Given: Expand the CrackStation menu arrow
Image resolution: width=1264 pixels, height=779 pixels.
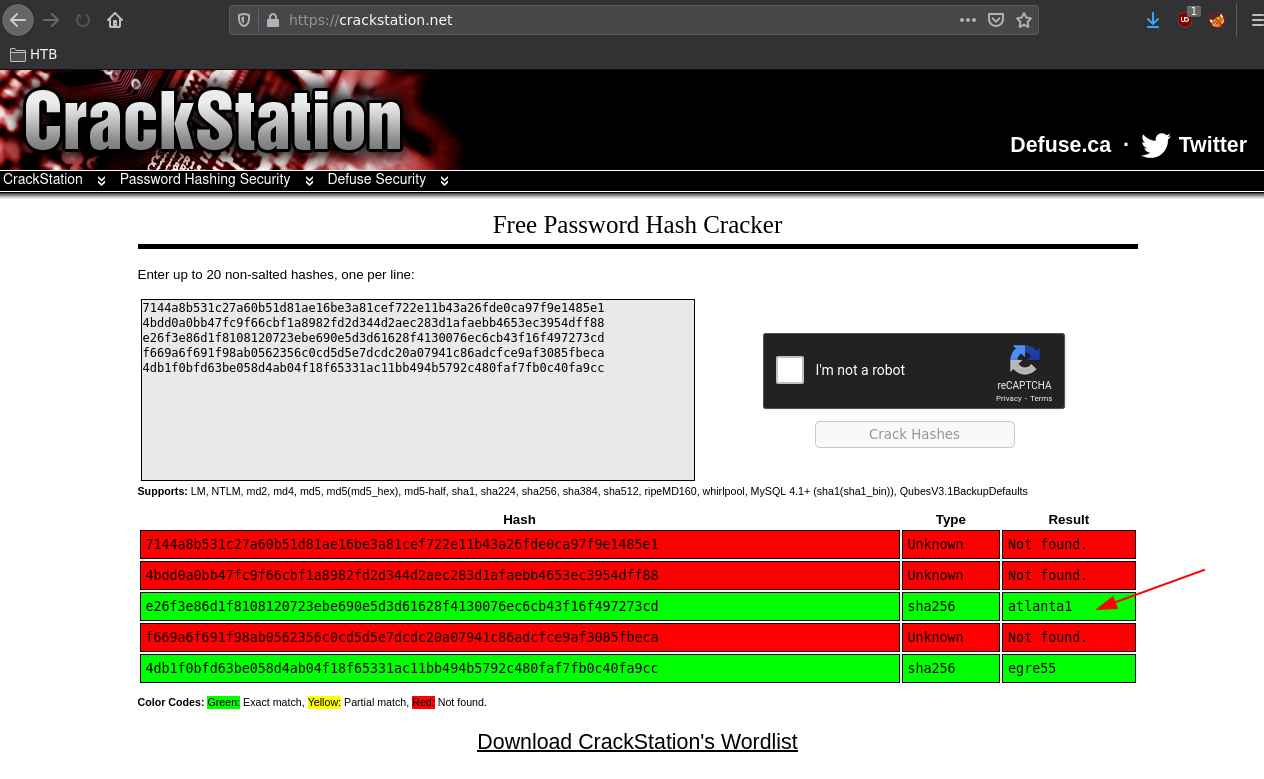Looking at the screenshot, I should point(101,181).
